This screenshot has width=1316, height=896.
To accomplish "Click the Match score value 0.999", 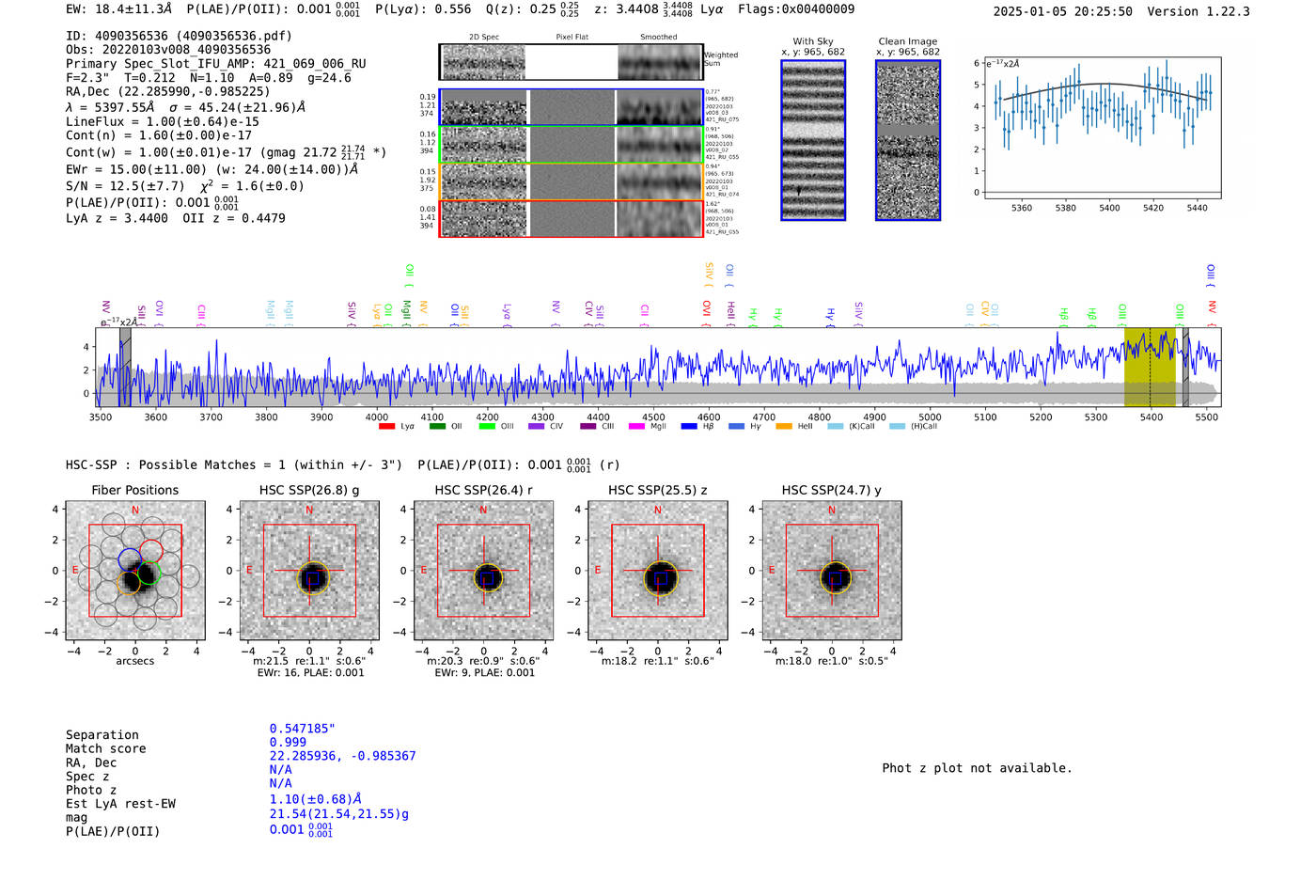I will 288,742.
